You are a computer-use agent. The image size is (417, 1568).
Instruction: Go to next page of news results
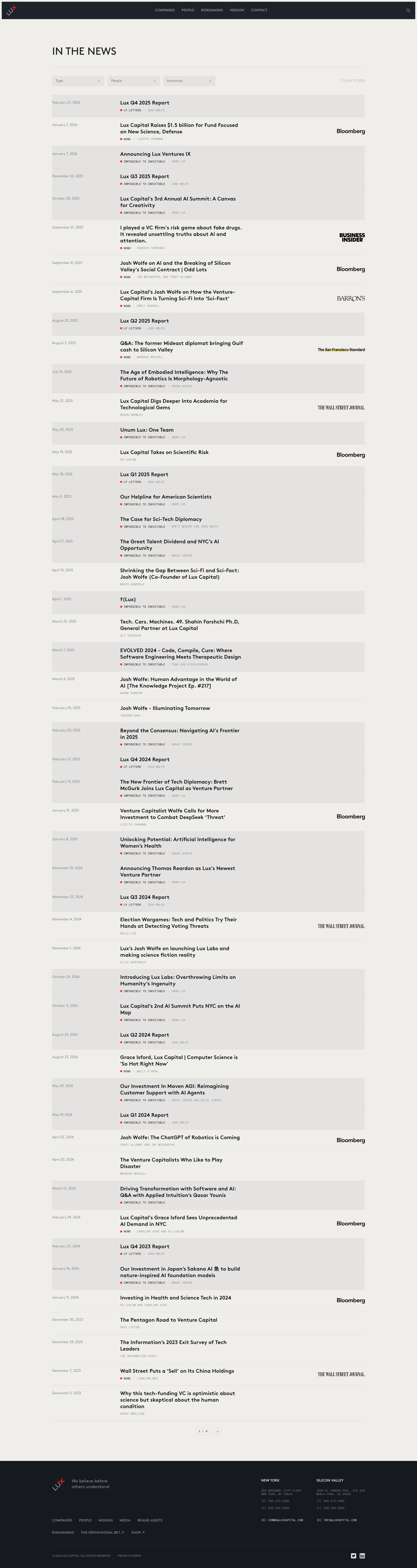coord(217,1431)
